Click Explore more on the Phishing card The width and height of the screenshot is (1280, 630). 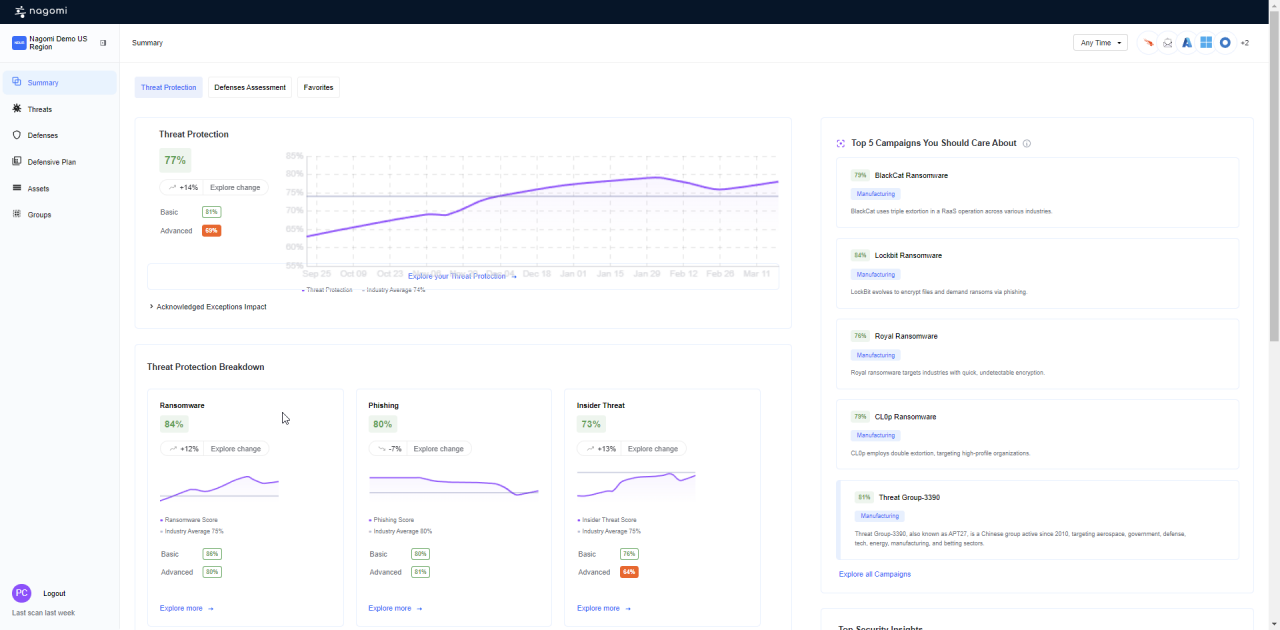click(395, 608)
